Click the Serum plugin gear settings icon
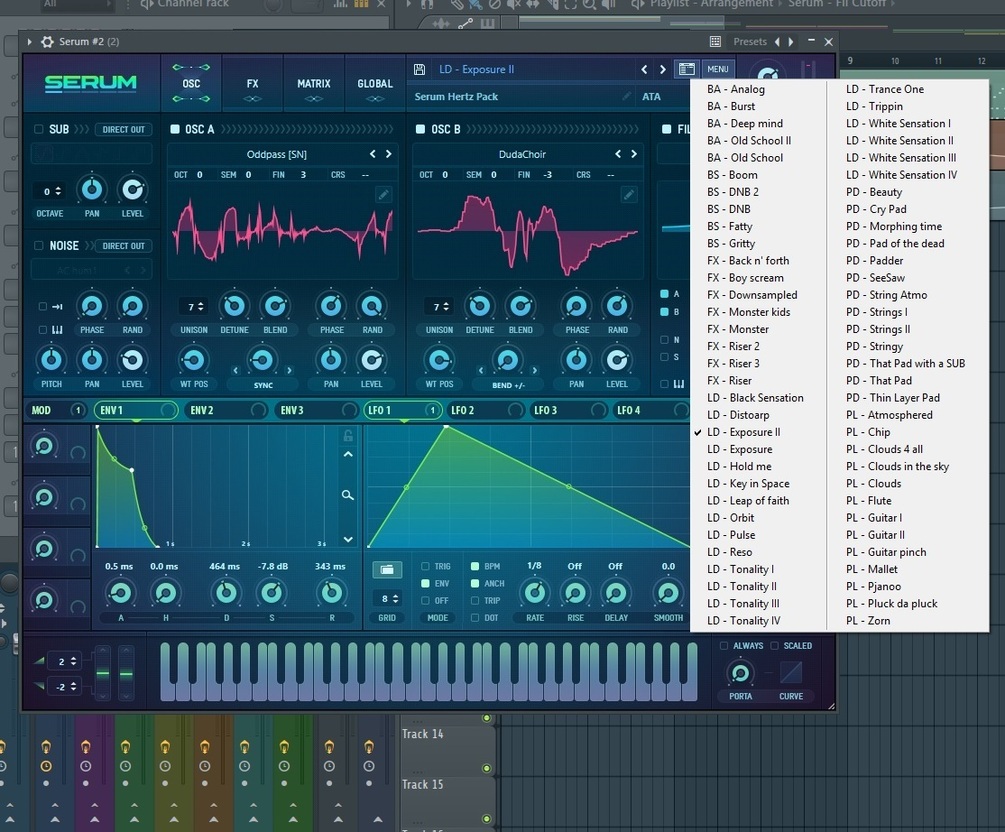This screenshot has width=1005, height=832. 47,42
